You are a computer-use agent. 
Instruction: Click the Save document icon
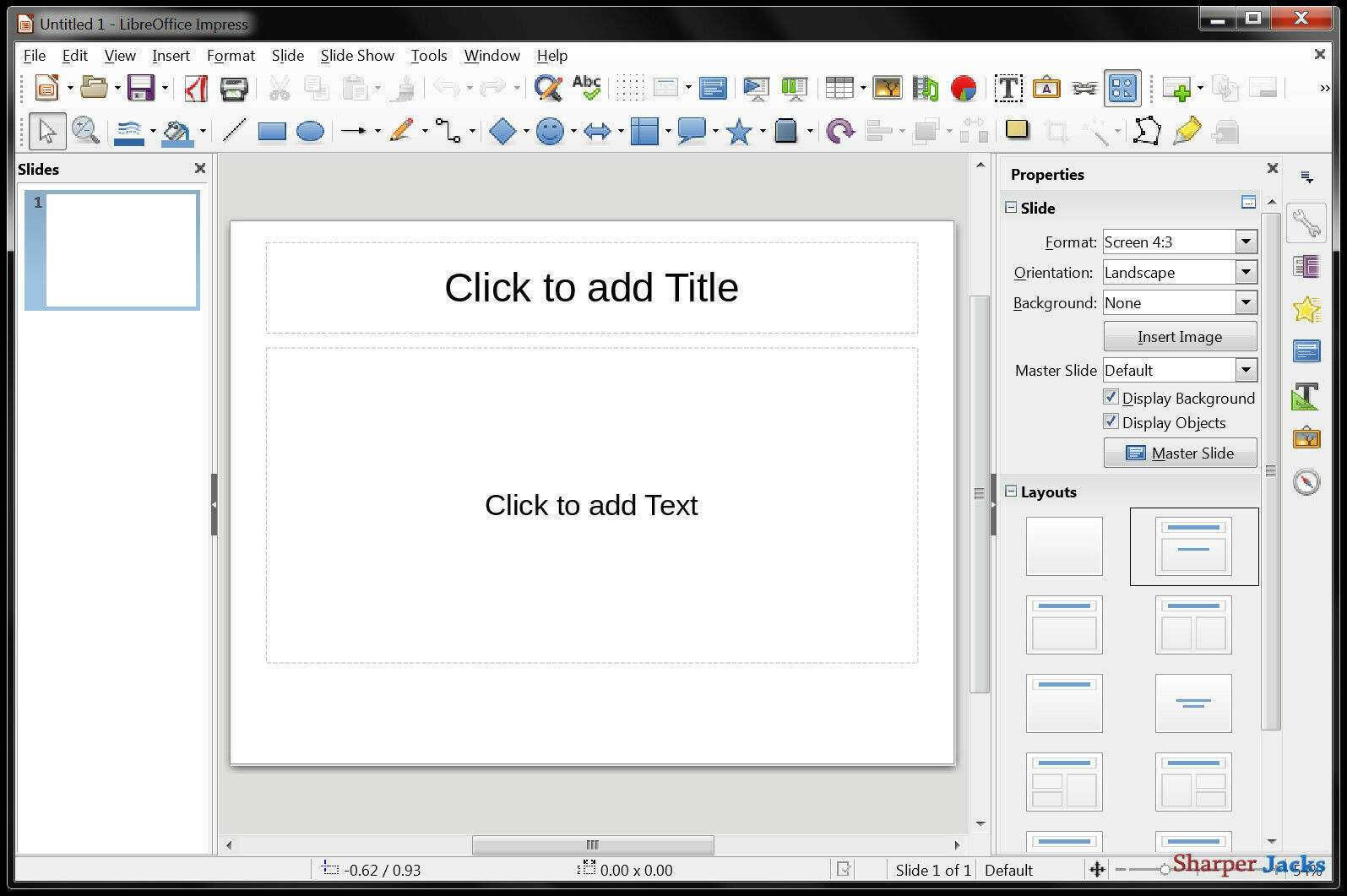(141, 88)
